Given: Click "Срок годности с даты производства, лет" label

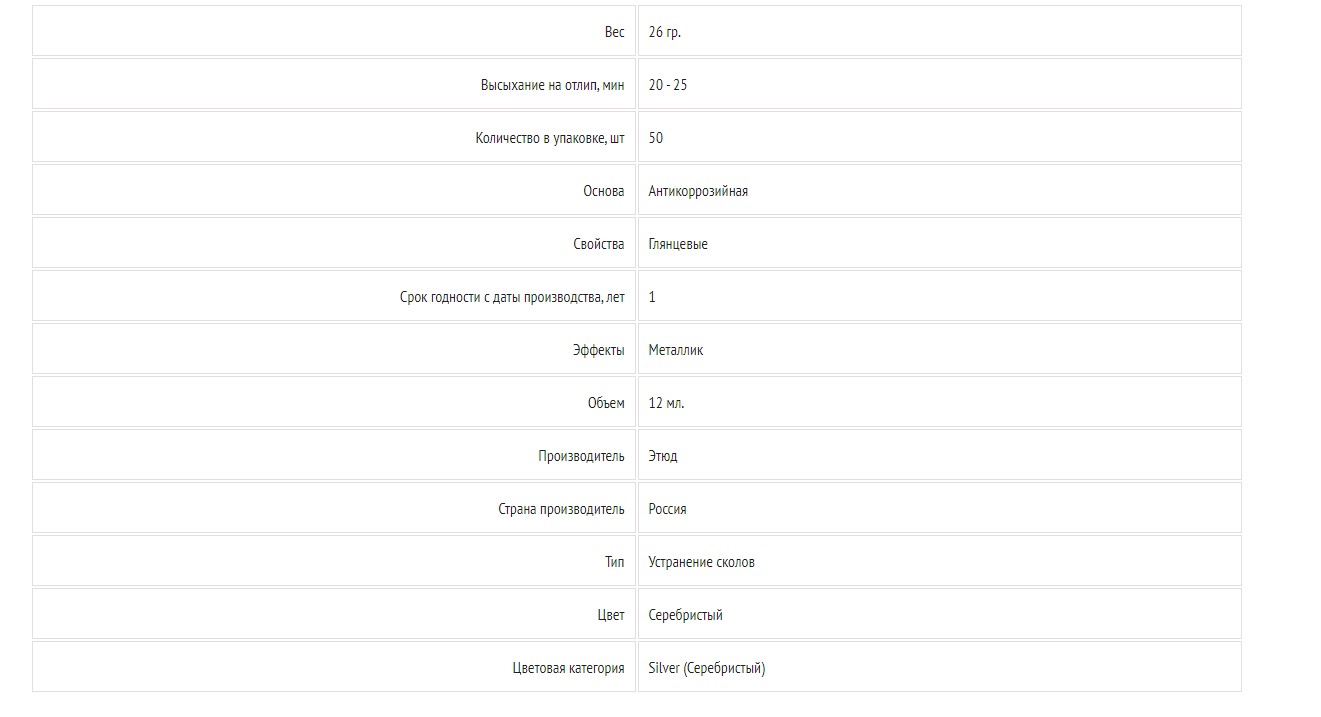Looking at the screenshot, I should tap(512, 297).
